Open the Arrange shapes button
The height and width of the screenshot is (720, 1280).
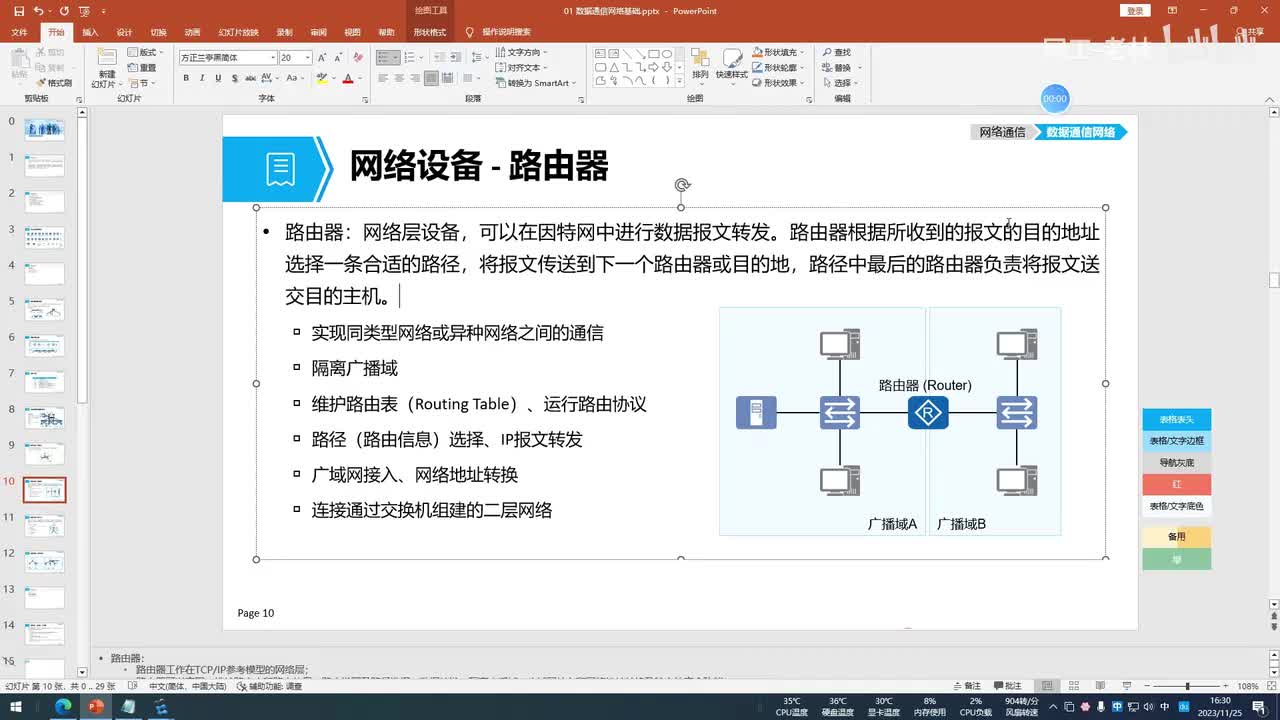click(x=700, y=66)
